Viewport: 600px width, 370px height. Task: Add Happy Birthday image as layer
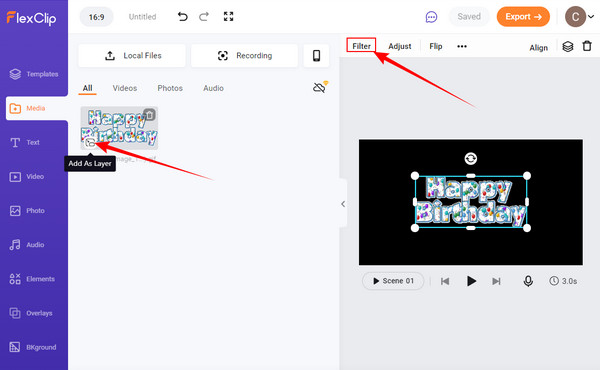(x=90, y=143)
